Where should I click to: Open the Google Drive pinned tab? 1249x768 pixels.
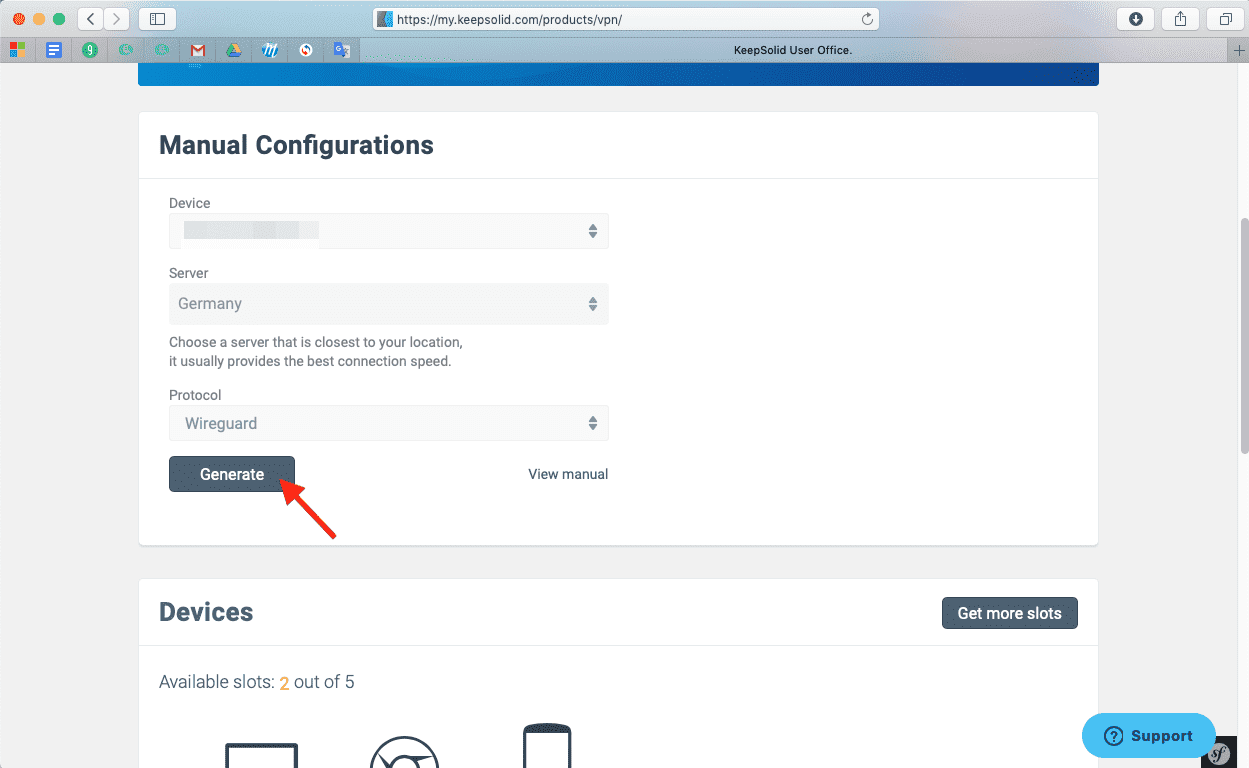tap(233, 50)
